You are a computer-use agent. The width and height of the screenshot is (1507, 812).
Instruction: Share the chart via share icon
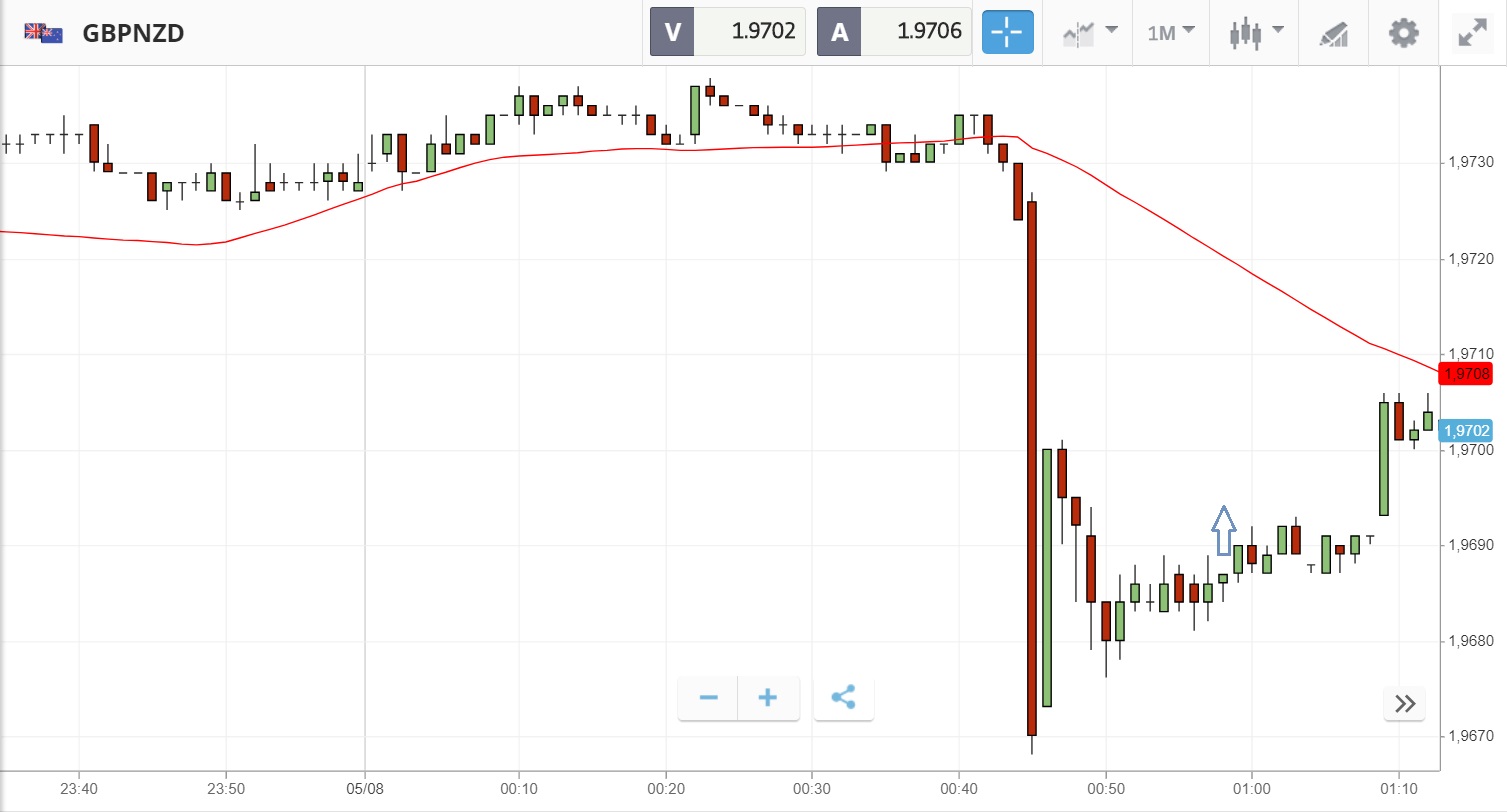coord(843,697)
